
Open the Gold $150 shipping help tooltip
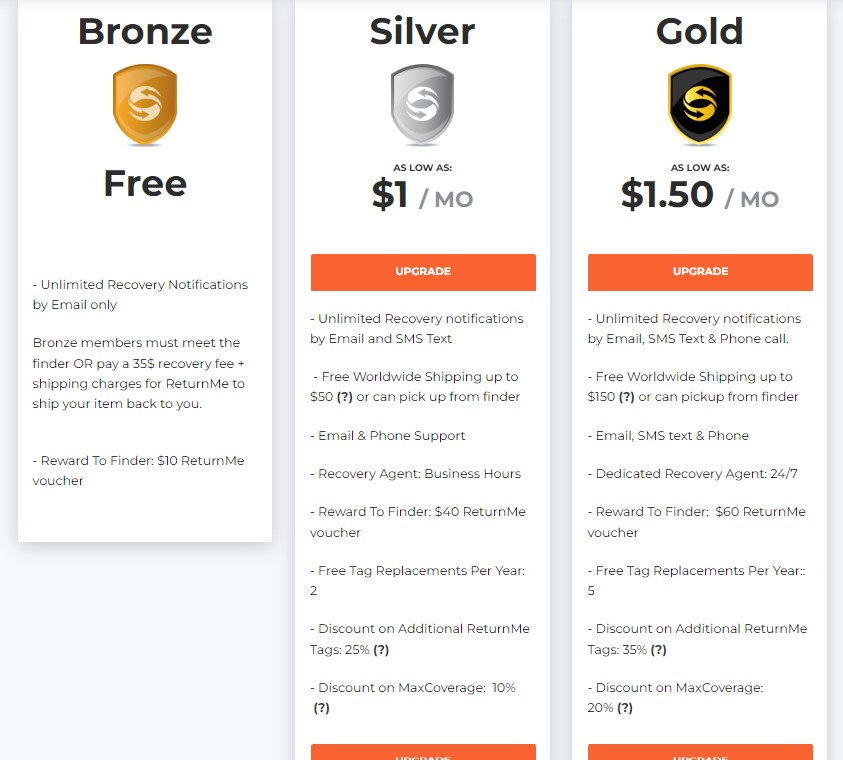626,397
